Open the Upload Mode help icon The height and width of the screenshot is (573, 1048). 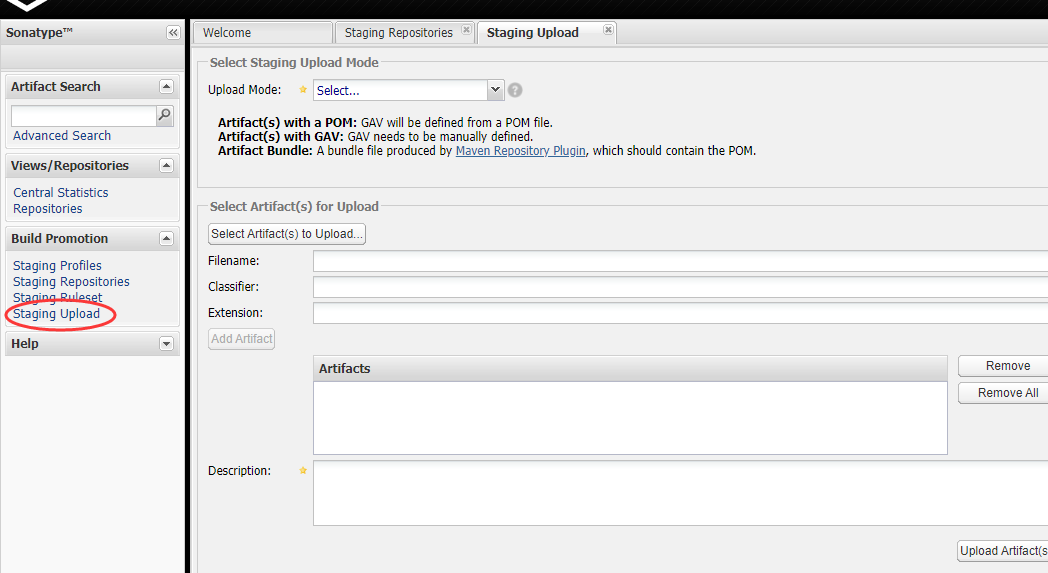click(x=515, y=90)
